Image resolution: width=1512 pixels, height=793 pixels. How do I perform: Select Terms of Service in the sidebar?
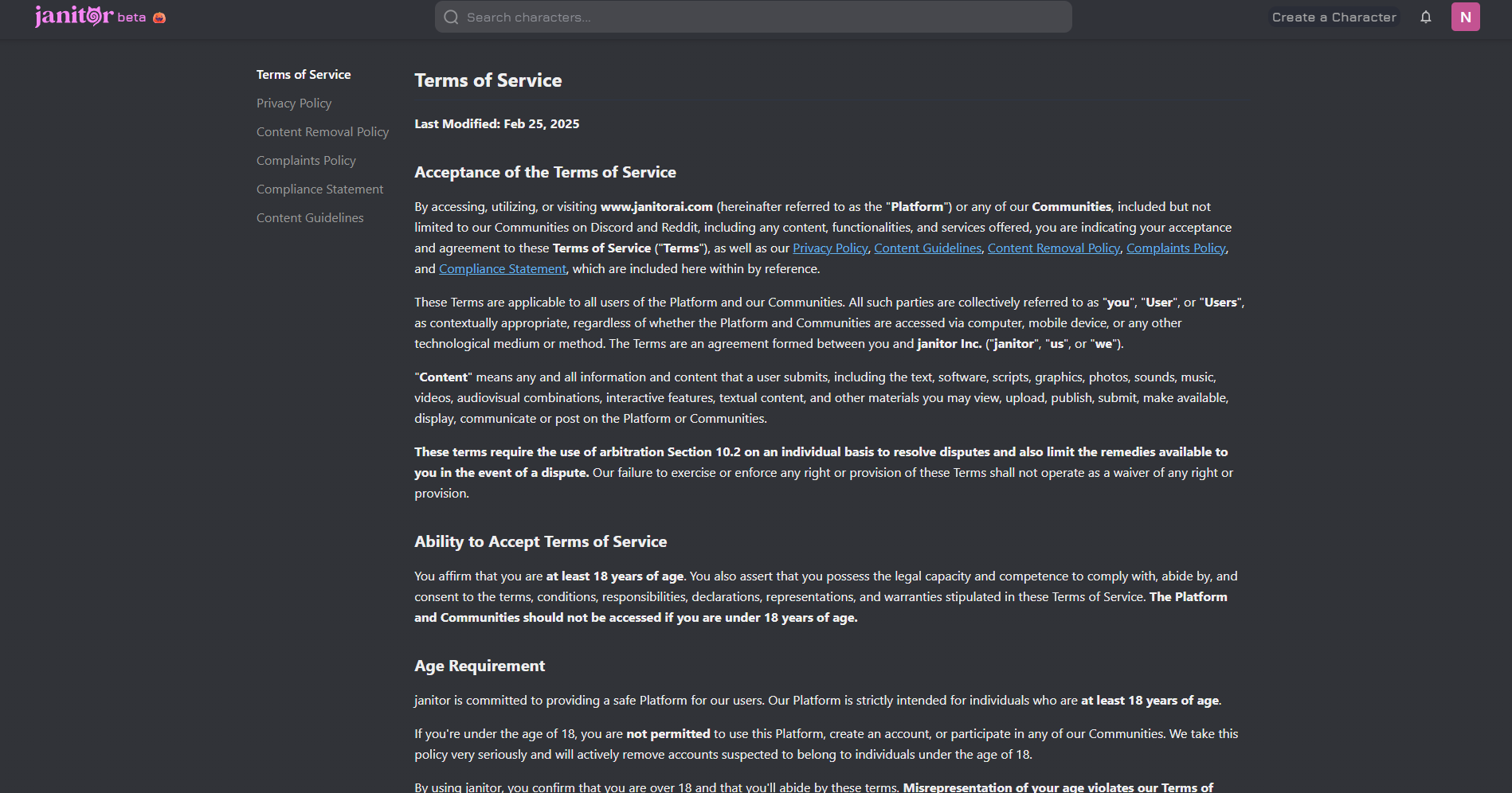click(304, 75)
